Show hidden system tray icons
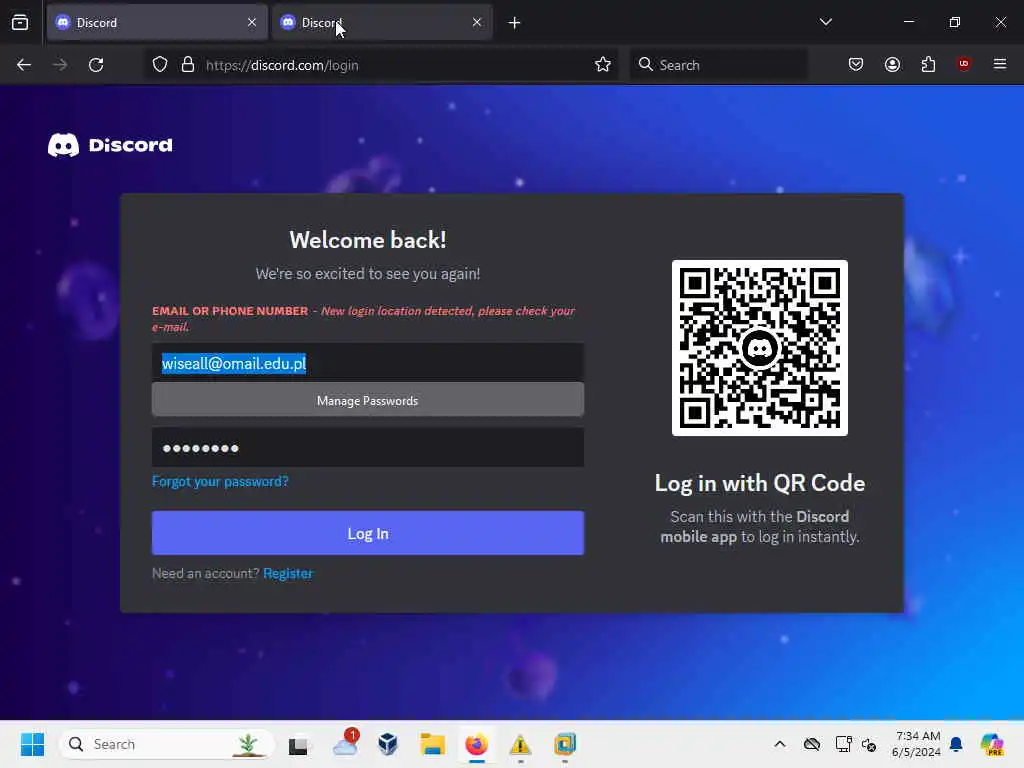 coord(780,744)
